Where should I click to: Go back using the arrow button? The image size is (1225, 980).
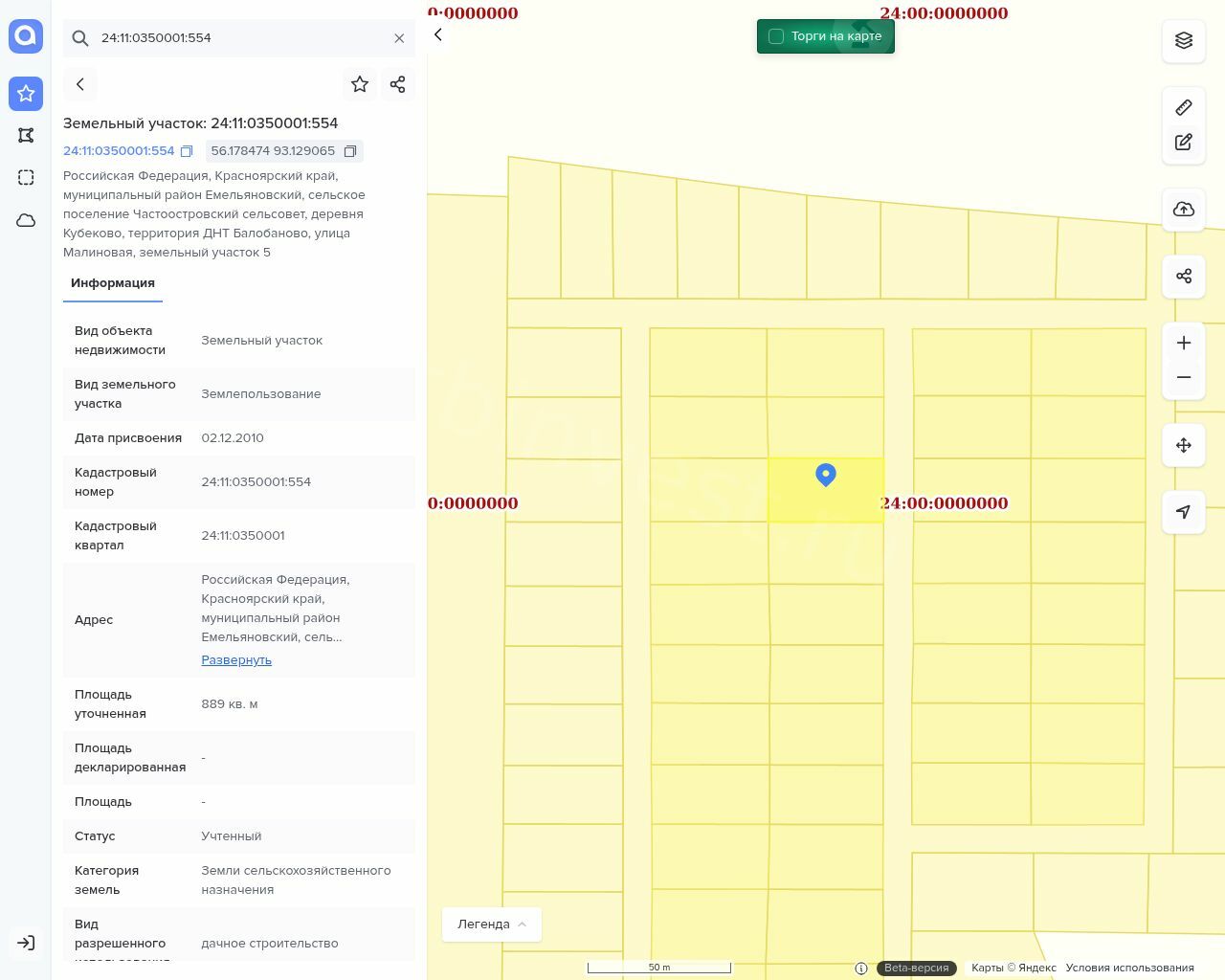[x=80, y=84]
